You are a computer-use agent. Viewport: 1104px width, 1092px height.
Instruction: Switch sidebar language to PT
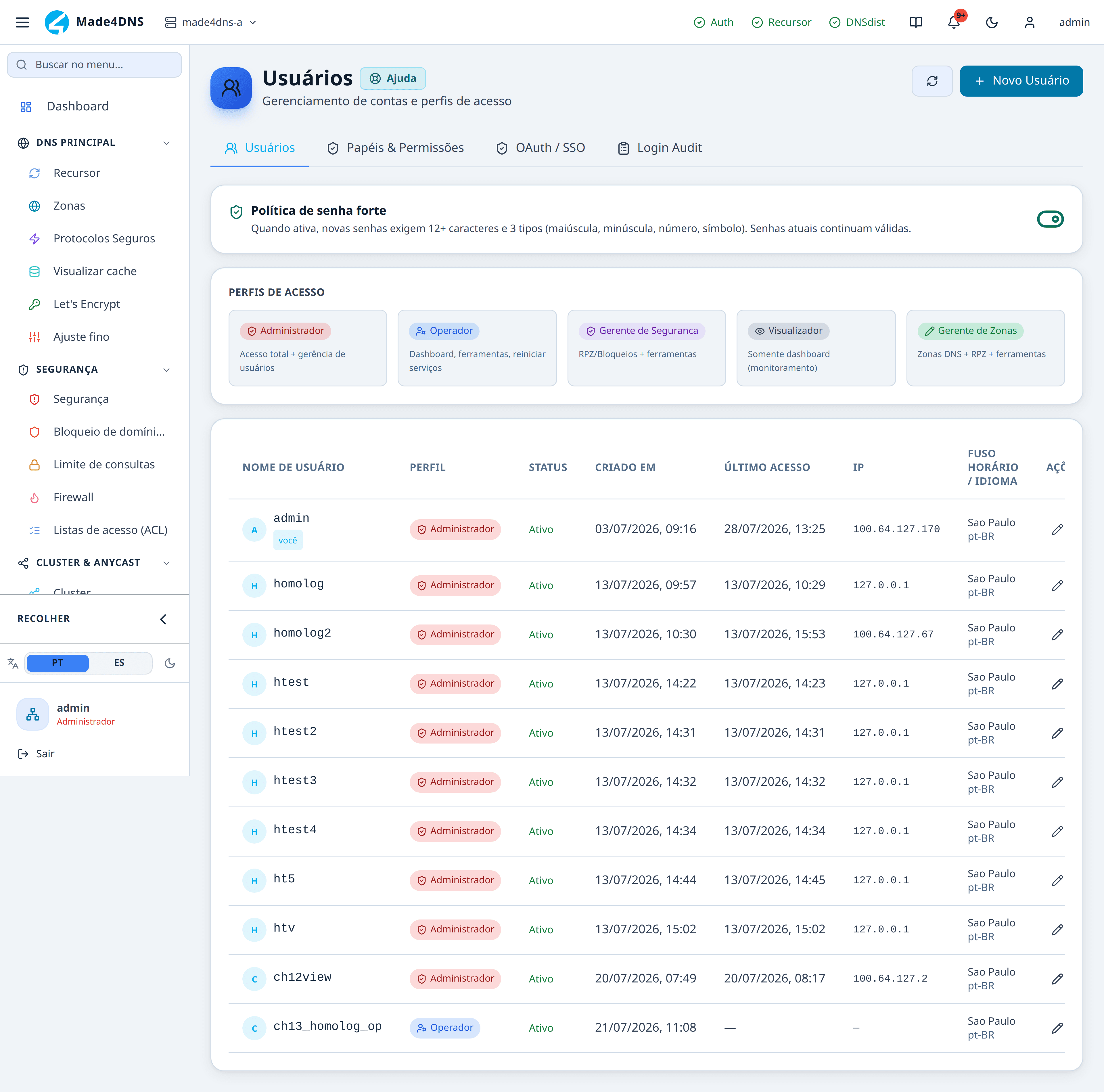coord(57,663)
